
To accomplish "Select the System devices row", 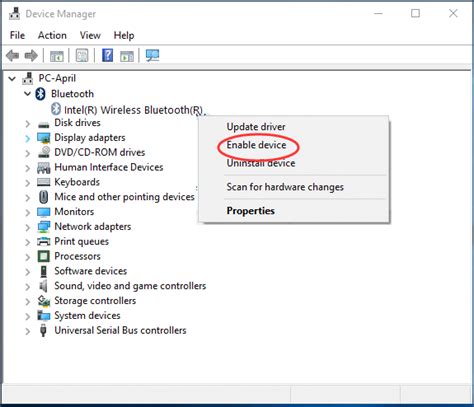I will [87, 315].
